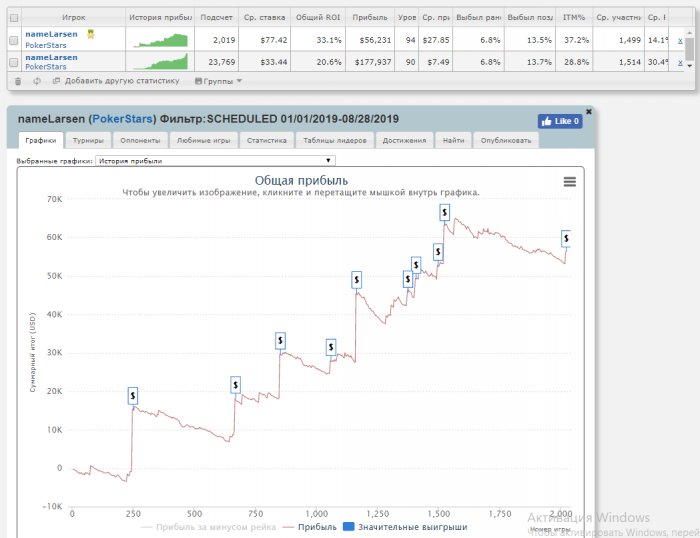Remove the first row with its x link
The width and height of the screenshot is (700, 538).
coord(680,41)
